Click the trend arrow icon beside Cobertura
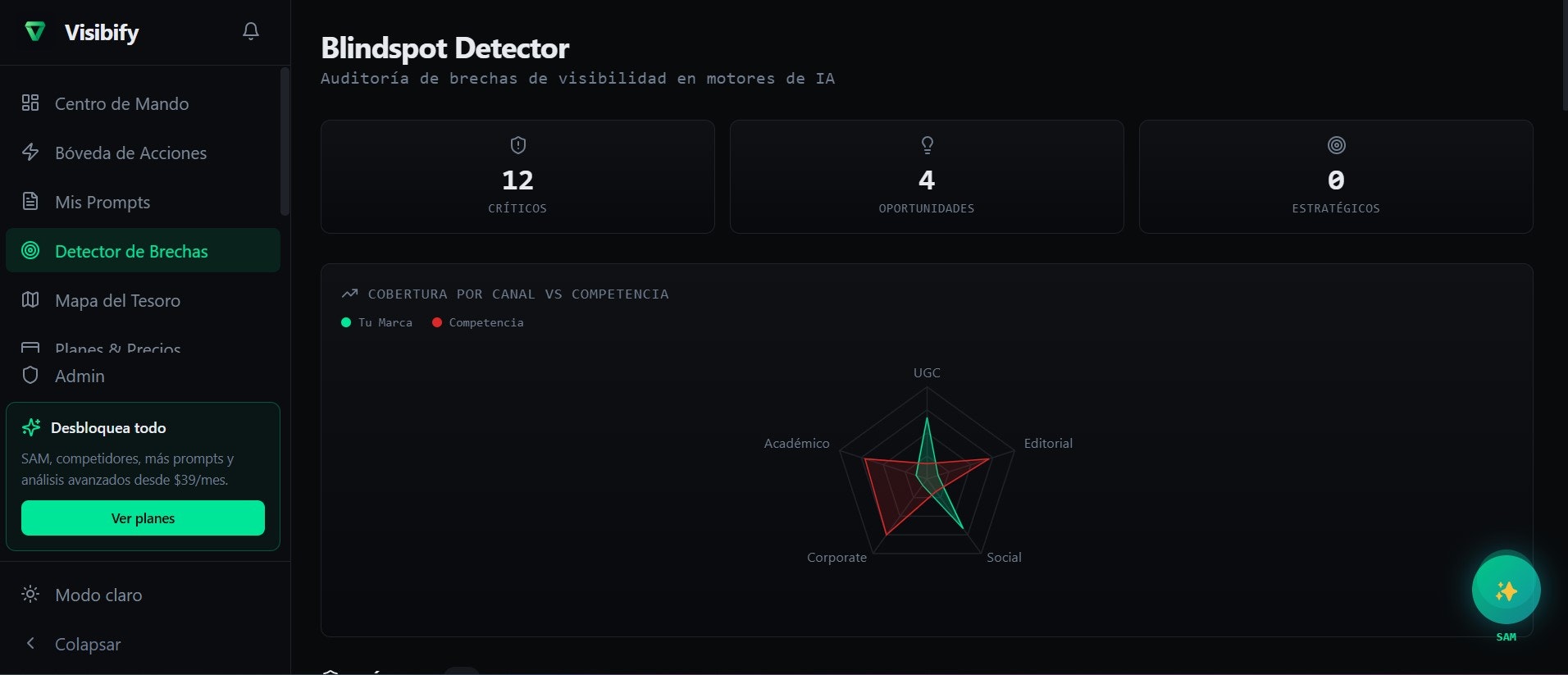 349,293
